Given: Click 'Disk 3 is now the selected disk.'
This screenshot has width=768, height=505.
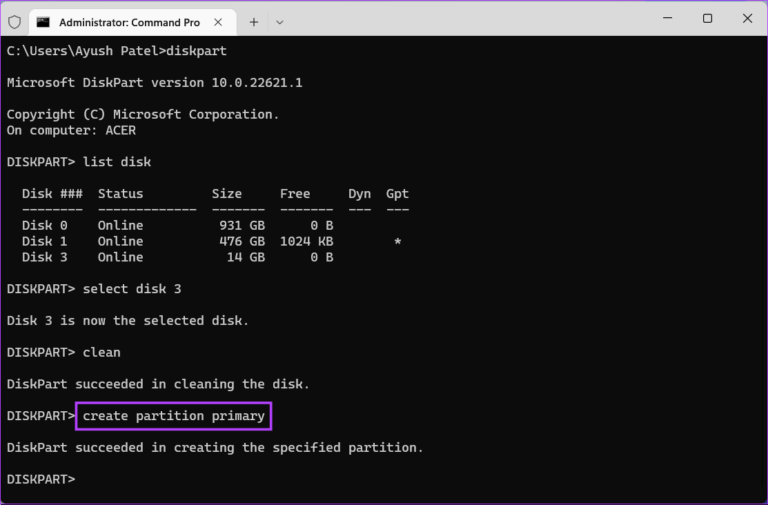Looking at the screenshot, I should 128,321.
